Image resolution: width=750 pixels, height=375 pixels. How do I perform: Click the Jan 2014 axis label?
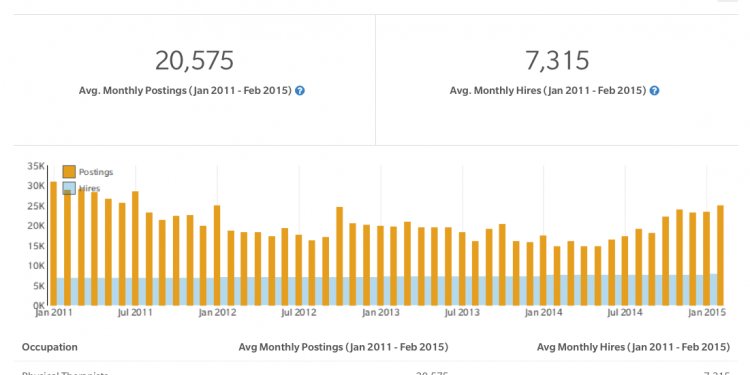544,312
